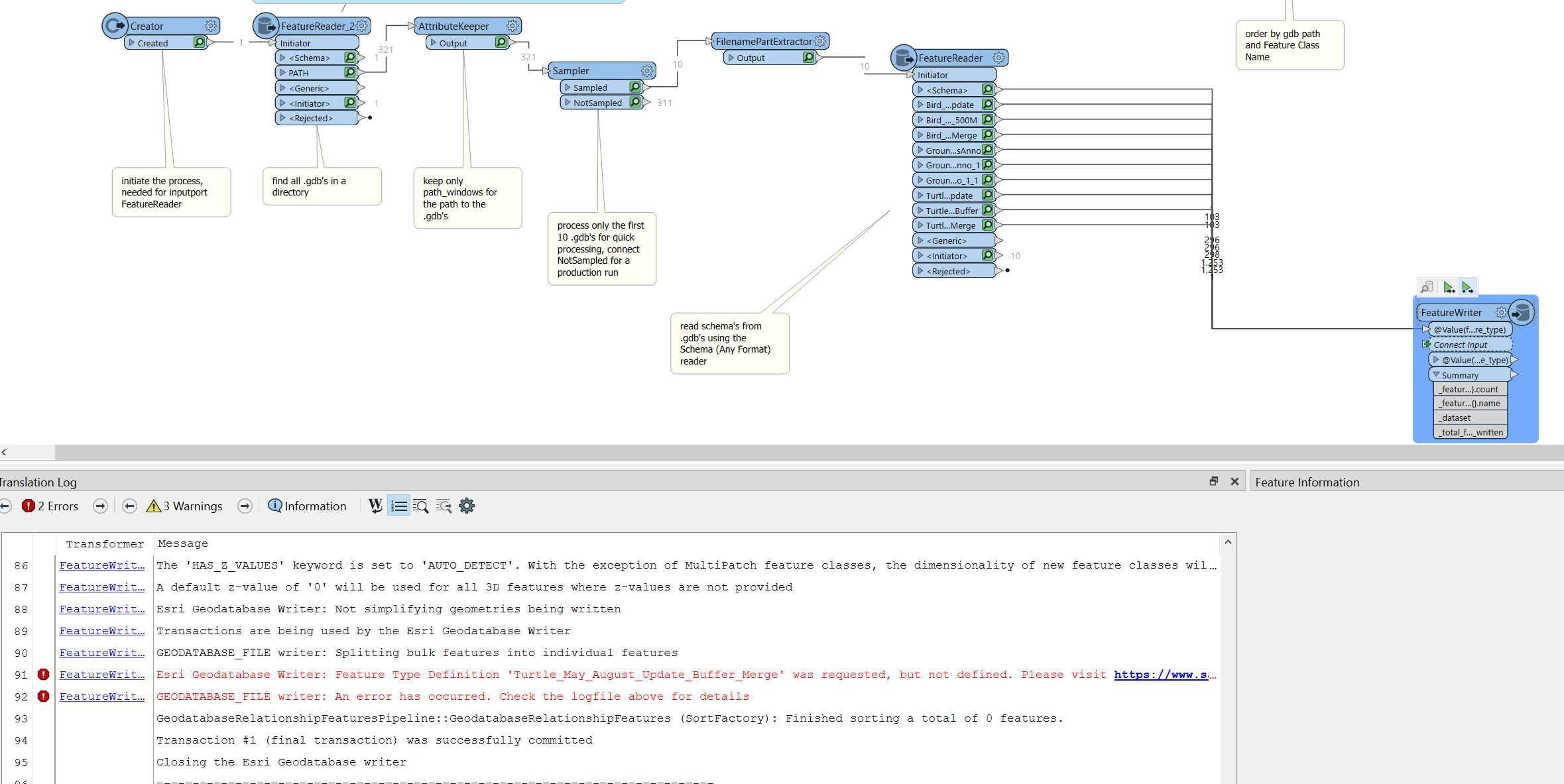This screenshot has height=784, width=1564.
Task: Jump to next warning in log
Action: (245, 506)
